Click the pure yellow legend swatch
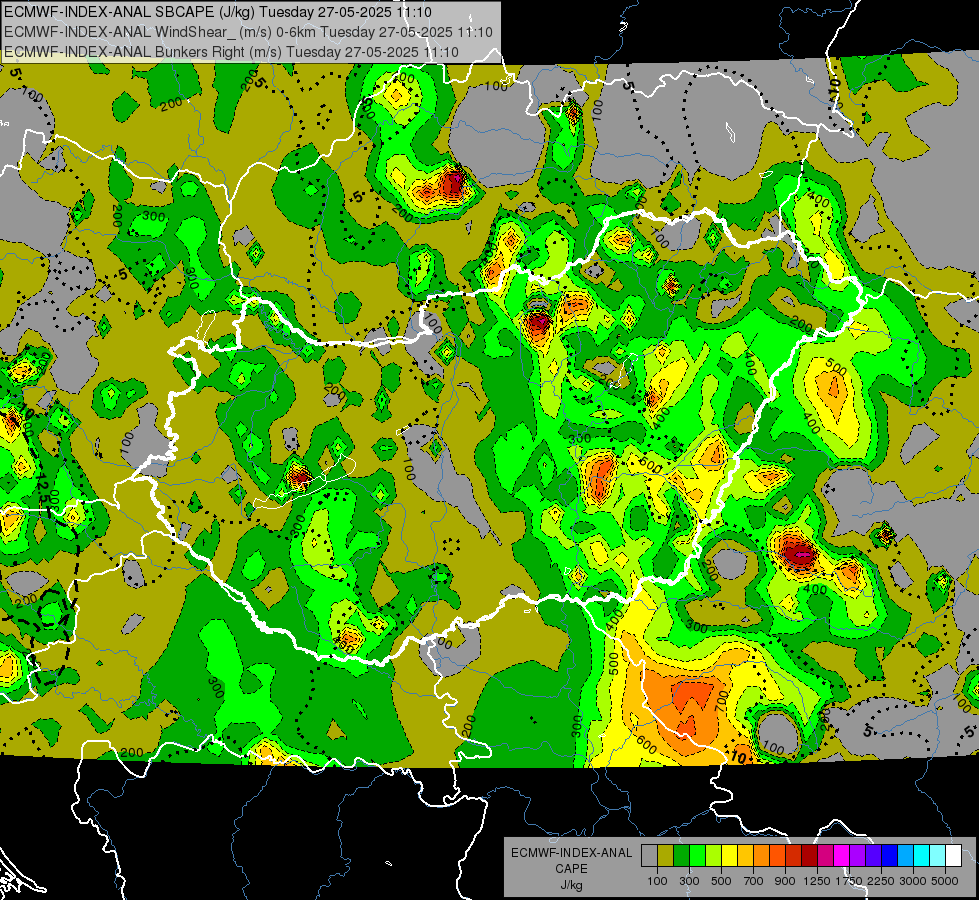 (730, 856)
